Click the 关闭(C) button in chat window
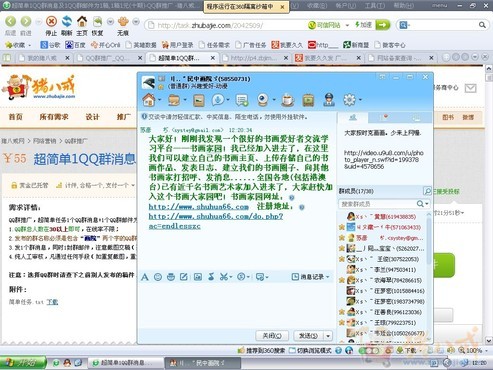 point(272,336)
